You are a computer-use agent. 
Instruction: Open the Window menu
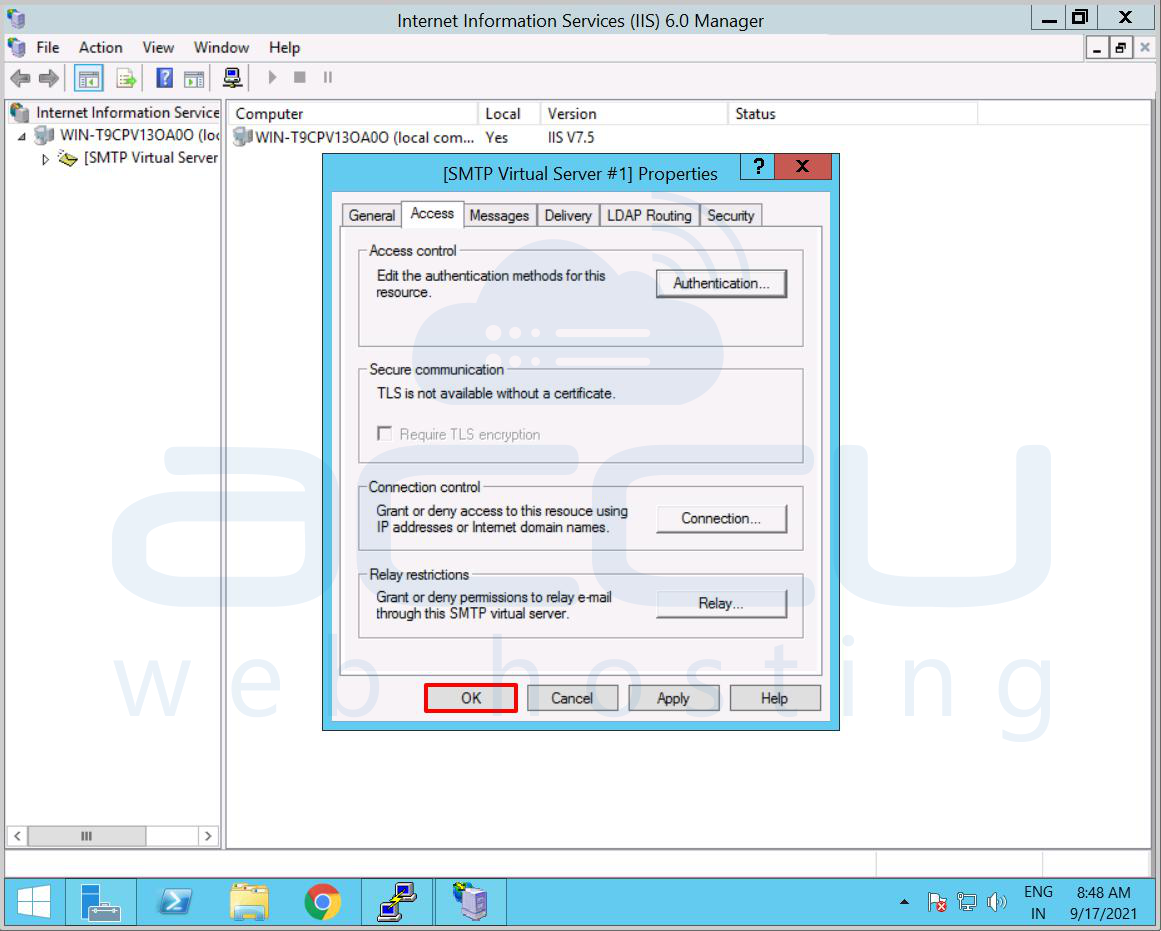point(221,47)
